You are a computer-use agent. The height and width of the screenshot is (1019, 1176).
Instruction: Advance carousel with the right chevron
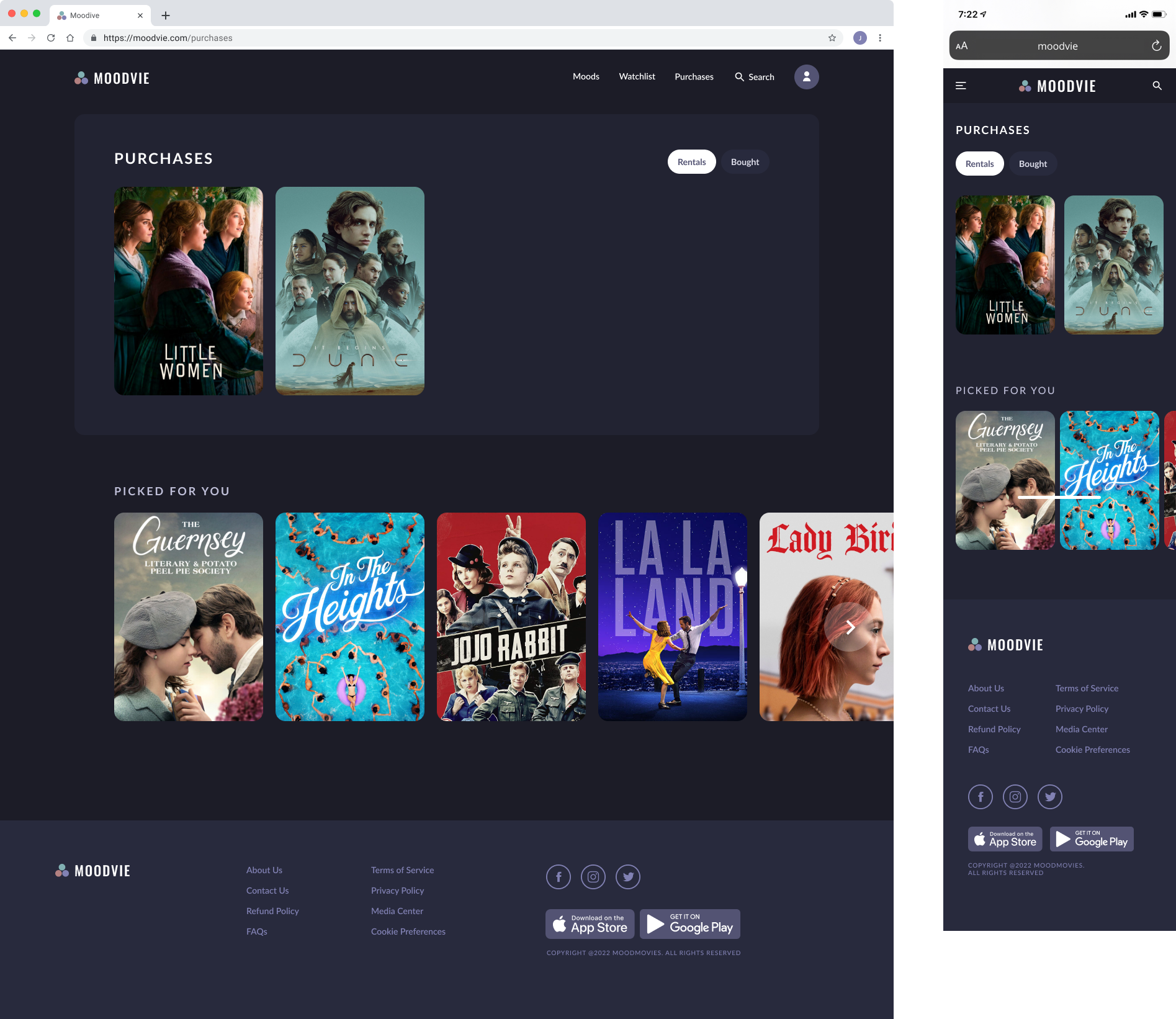[x=850, y=627]
